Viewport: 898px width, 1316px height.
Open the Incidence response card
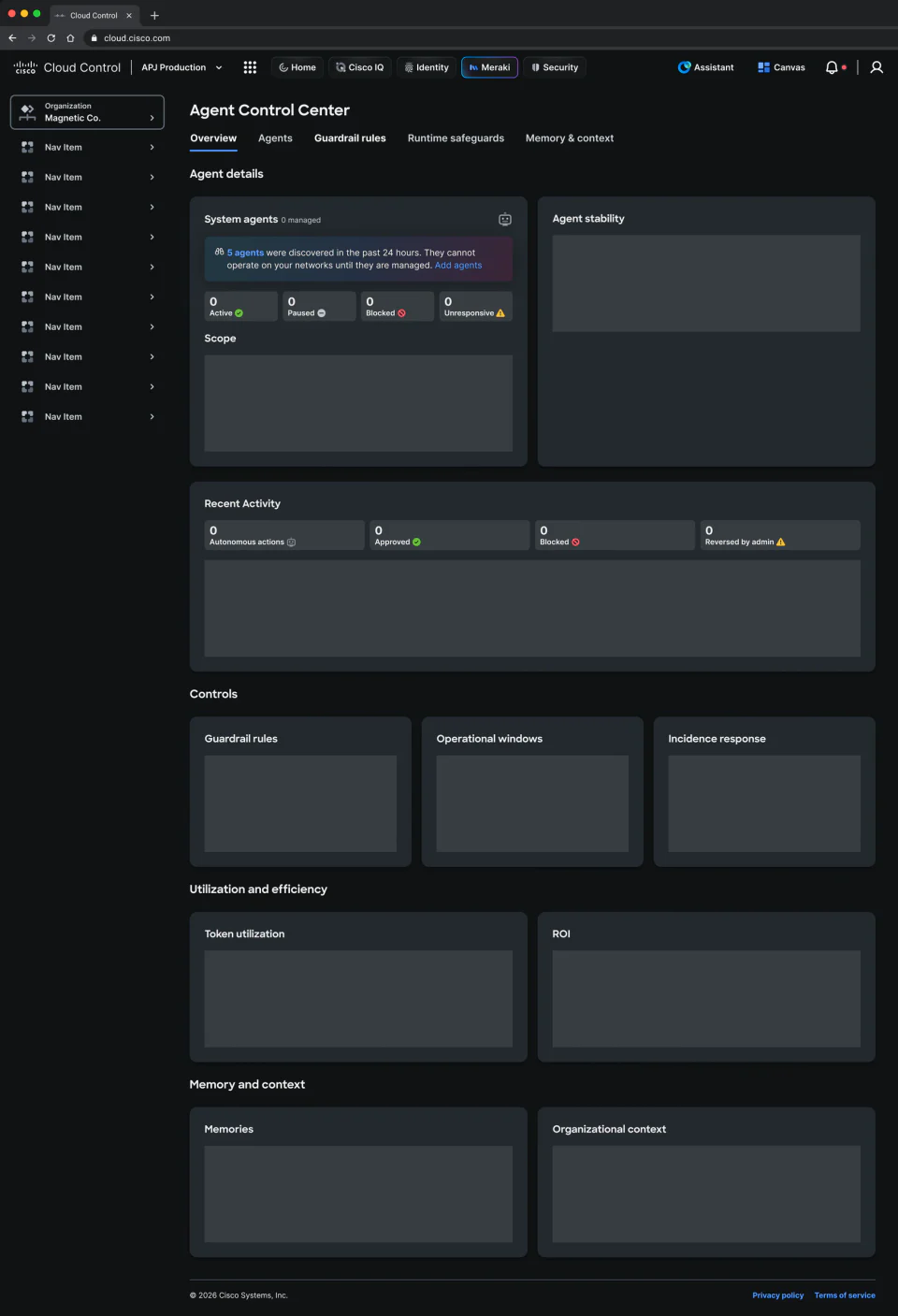(764, 792)
